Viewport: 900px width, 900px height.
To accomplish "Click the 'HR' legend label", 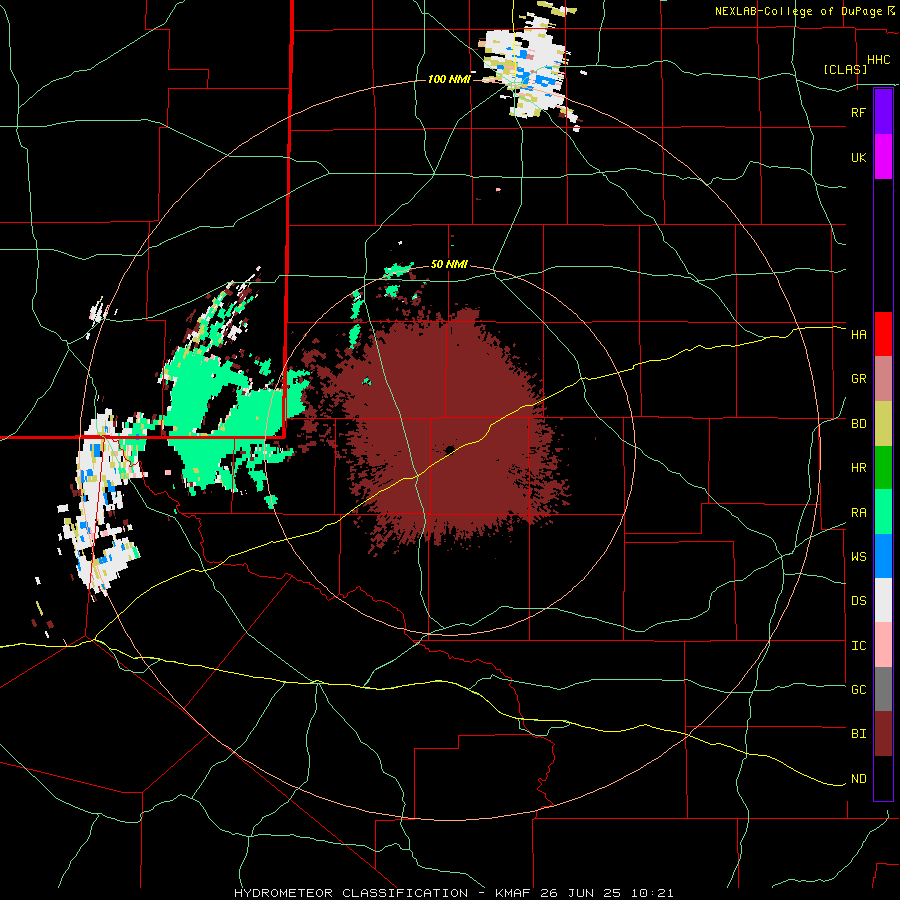I will tap(858, 468).
